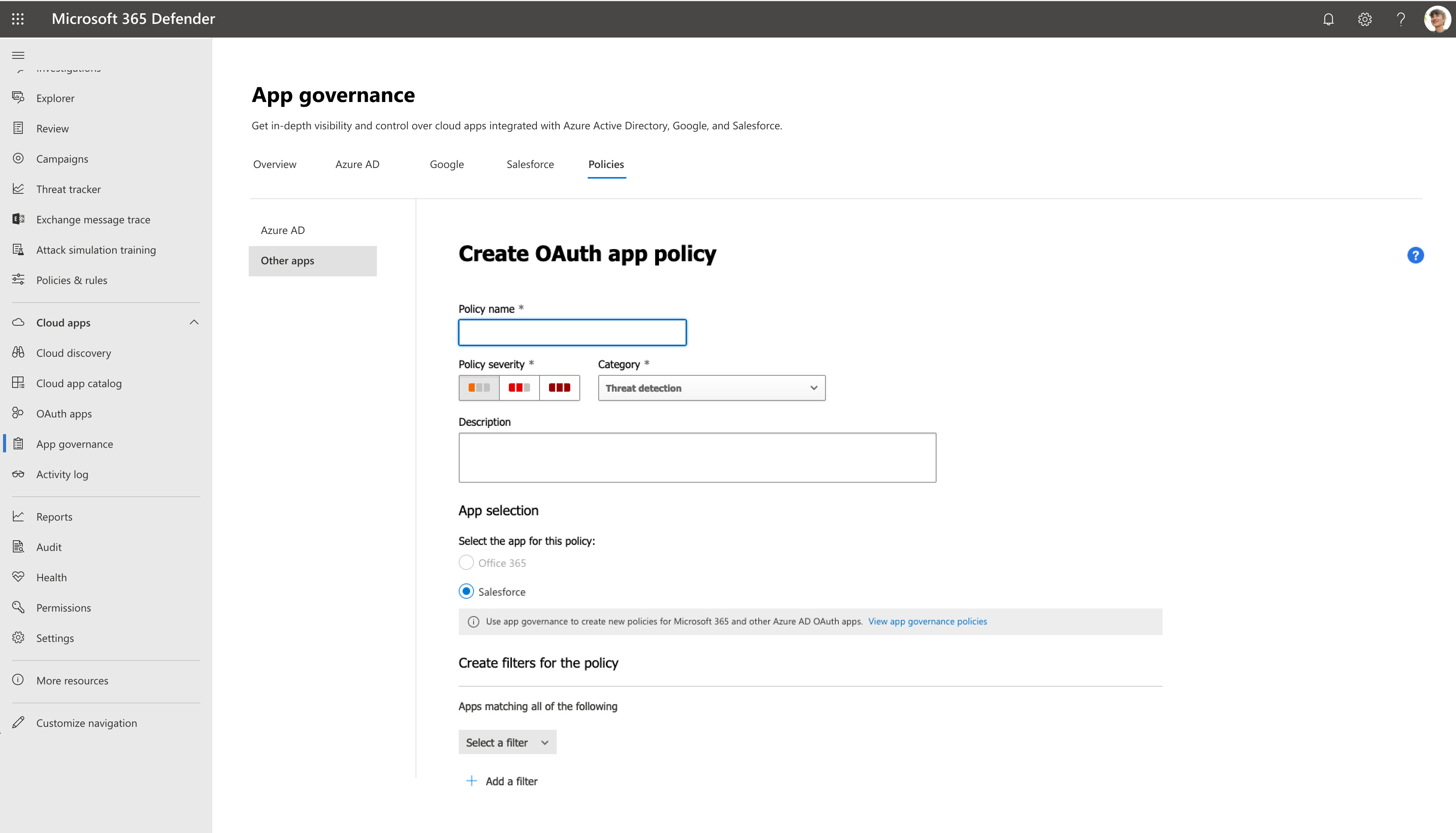The width and height of the screenshot is (1456, 833).
Task: Click the Cloud discovery icon in sidebar
Action: click(18, 352)
